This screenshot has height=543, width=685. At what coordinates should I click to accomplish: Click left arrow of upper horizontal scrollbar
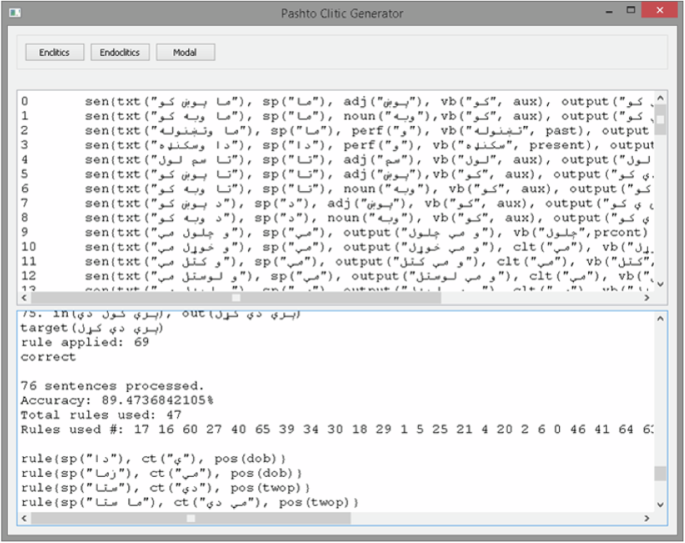[25, 298]
